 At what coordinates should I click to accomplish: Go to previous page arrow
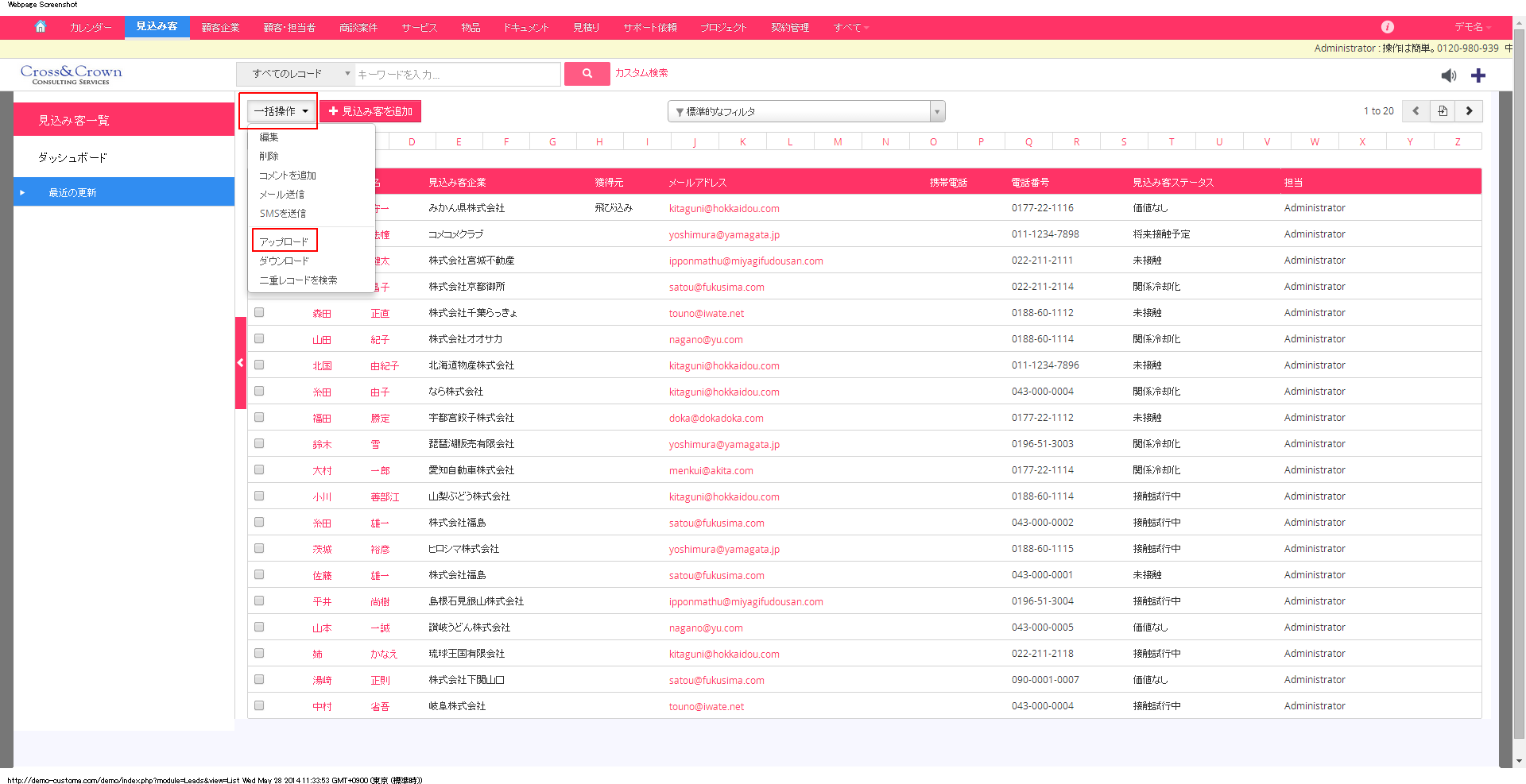click(1416, 111)
